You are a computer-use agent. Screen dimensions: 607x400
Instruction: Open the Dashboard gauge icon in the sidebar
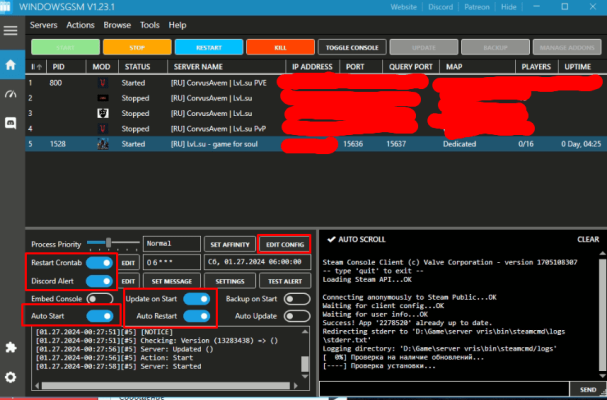pyautogui.click(x=10, y=94)
